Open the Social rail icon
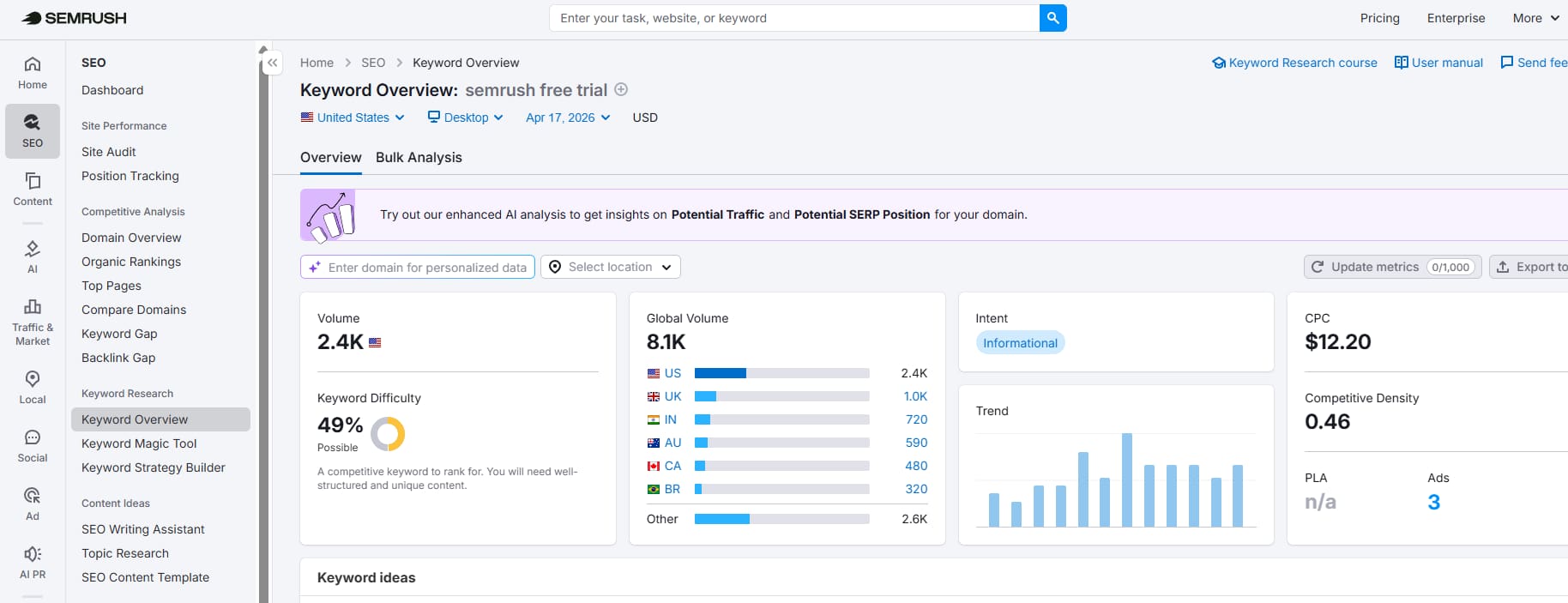 coord(33,445)
